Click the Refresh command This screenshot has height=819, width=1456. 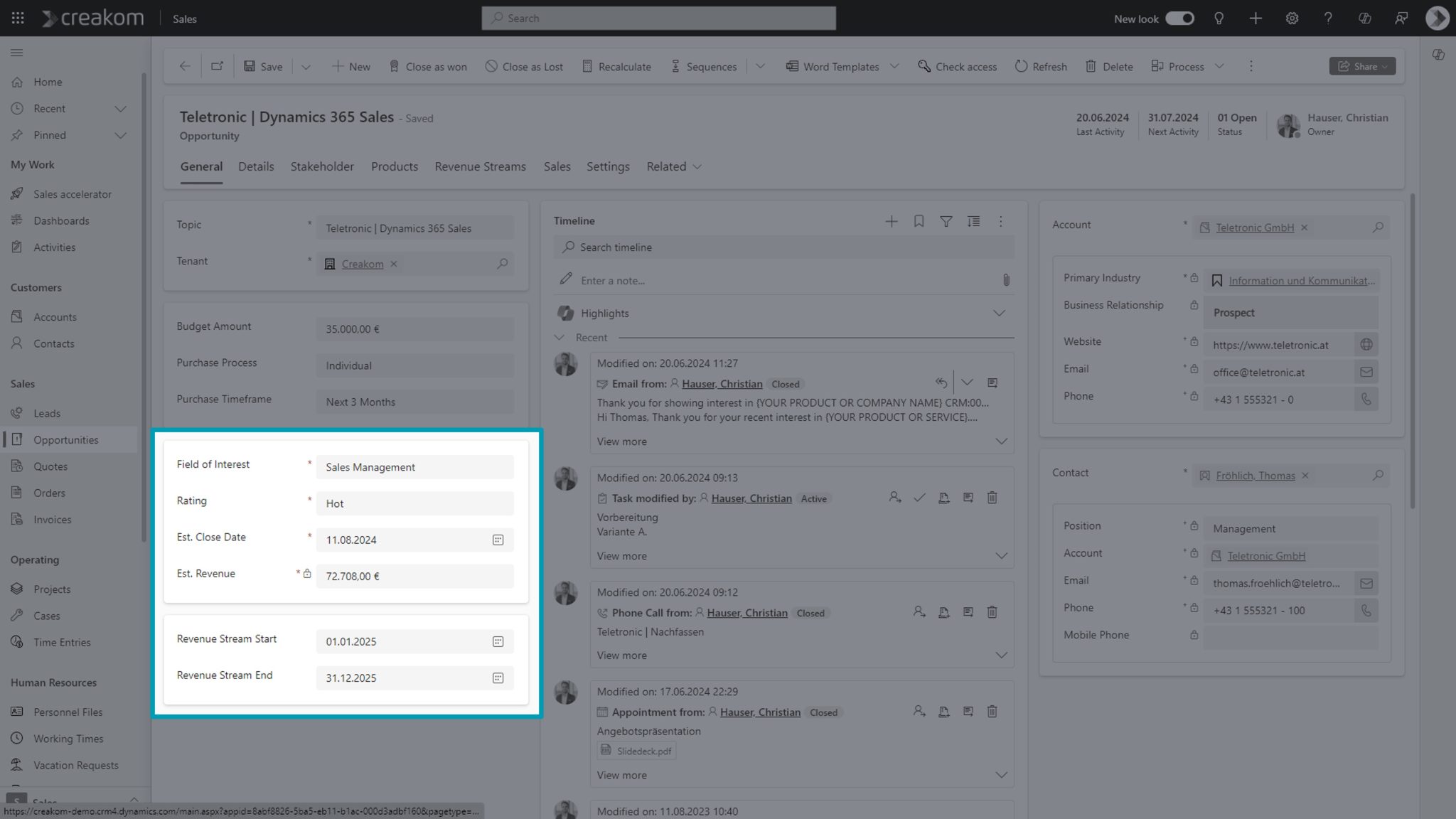click(1041, 66)
